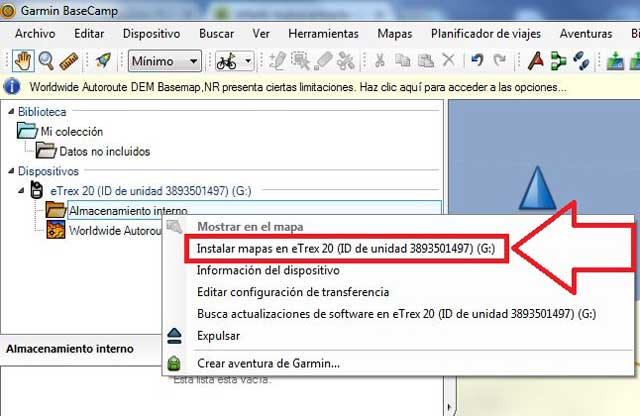This screenshot has height=416, width=640.
Task: Create a new track footprints icon
Action: (581, 61)
